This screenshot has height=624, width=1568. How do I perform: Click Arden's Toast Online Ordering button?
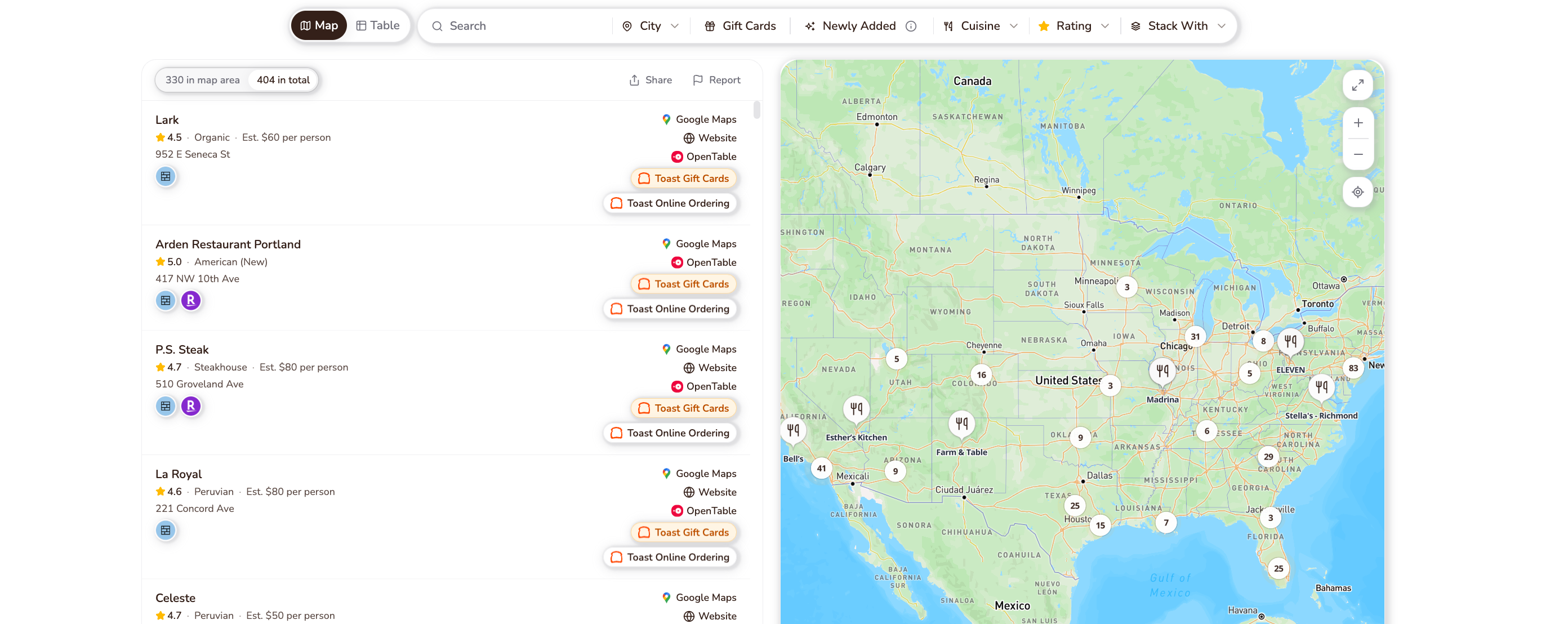[x=670, y=309]
